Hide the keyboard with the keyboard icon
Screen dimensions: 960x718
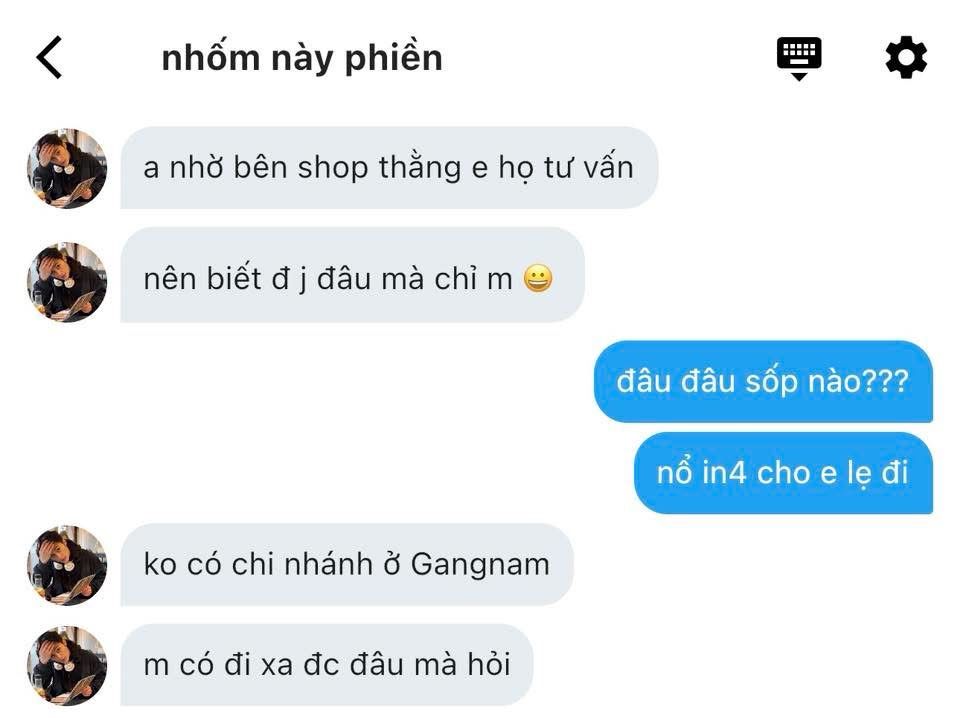799,58
